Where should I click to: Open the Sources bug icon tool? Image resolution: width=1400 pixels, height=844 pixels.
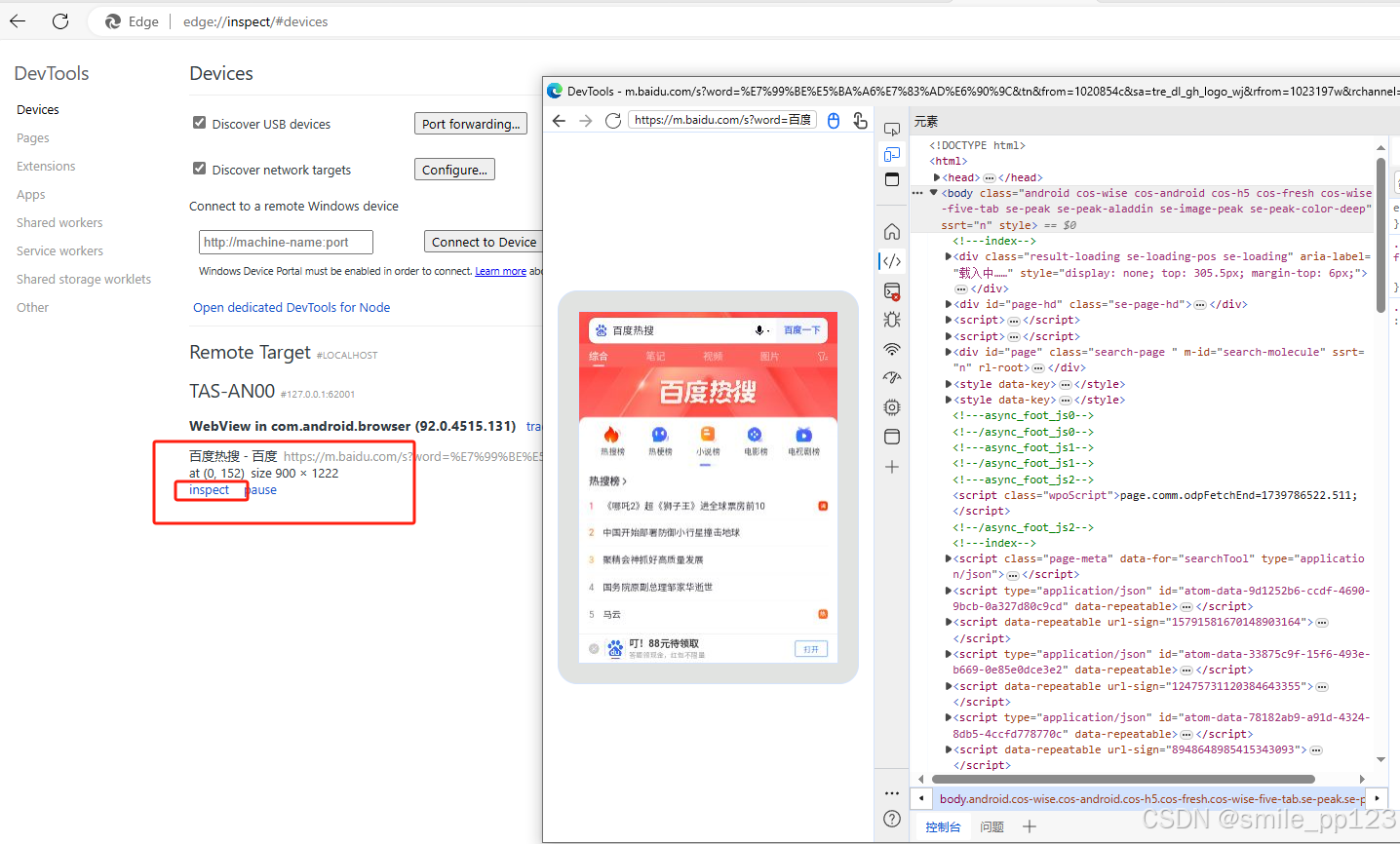click(892, 320)
